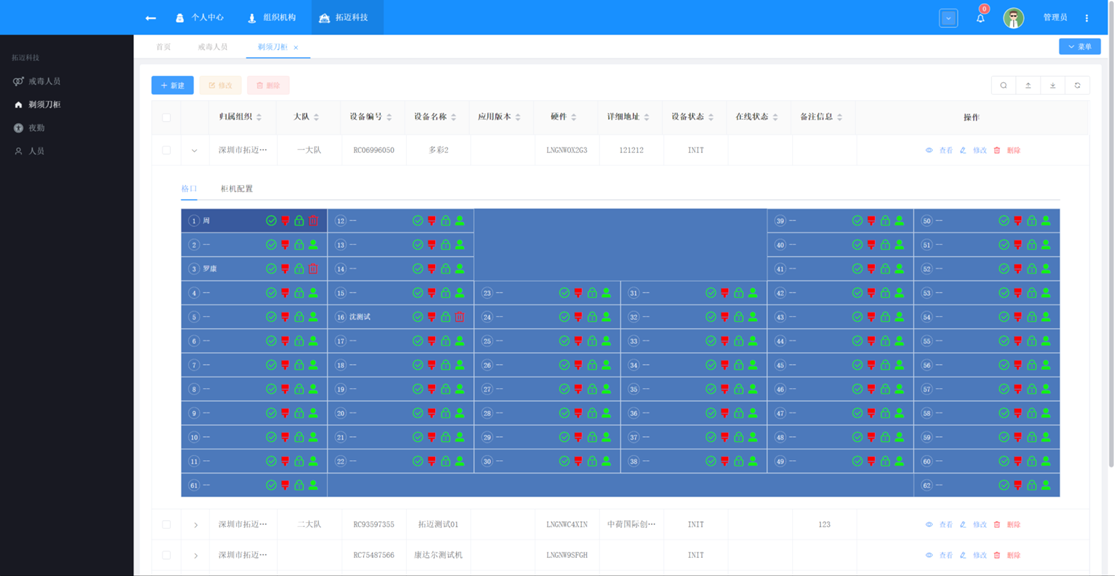
Task: Click the green checkmark icon in slot 4
Action: (x=271, y=293)
